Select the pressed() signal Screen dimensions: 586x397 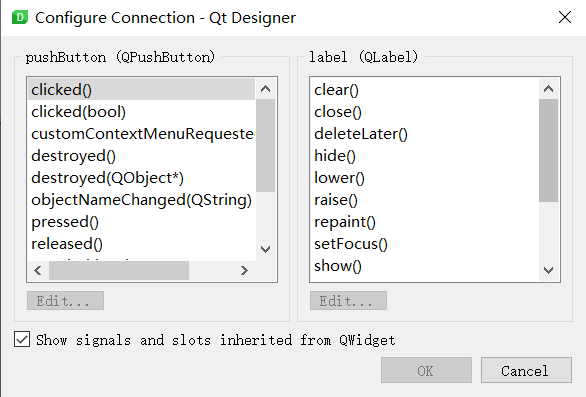142,222
